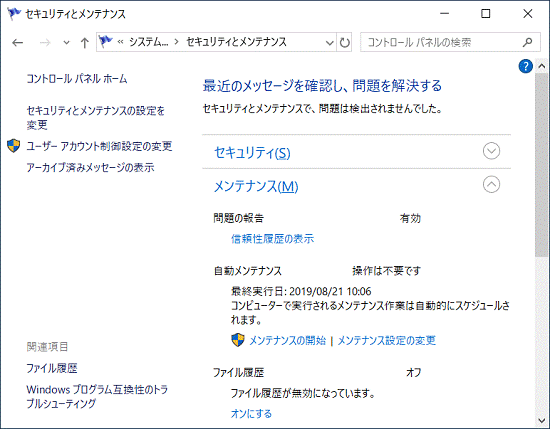Click the オフ status for ファイル履歴
Image resolution: width=550 pixels, height=429 pixels.
414,372
